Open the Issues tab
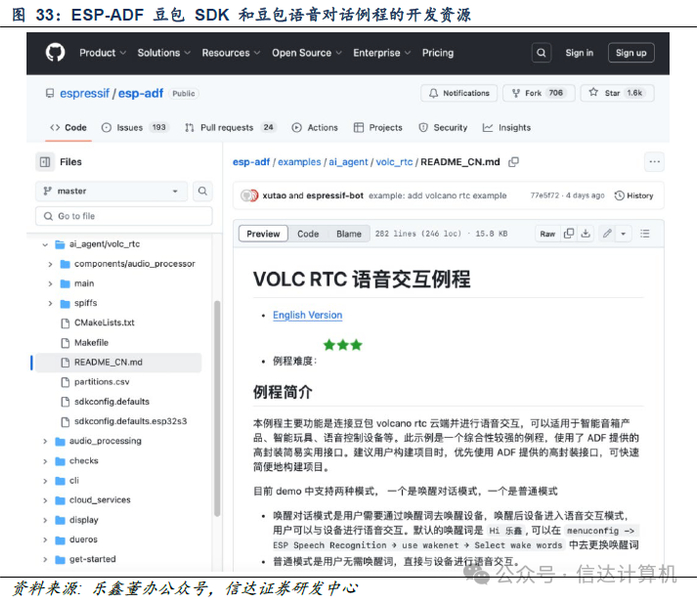 (135, 128)
